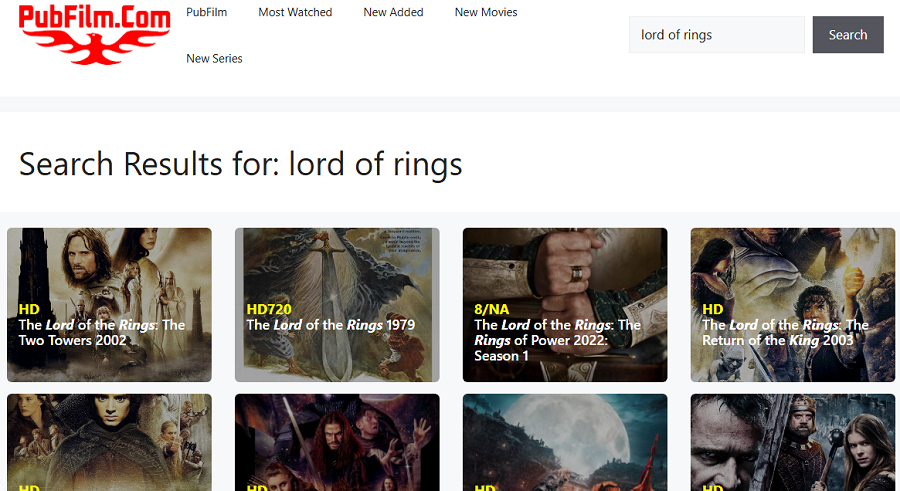
Task: Open The Two Towers 2002 poster
Action: click(x=109, y=304)
